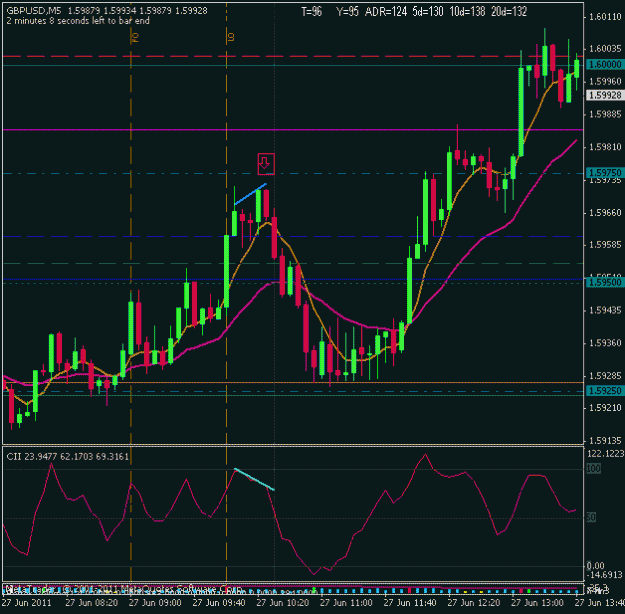625x614 pixels.
Task: Click the 1.60035 price scale label
Action: point(605,49)
